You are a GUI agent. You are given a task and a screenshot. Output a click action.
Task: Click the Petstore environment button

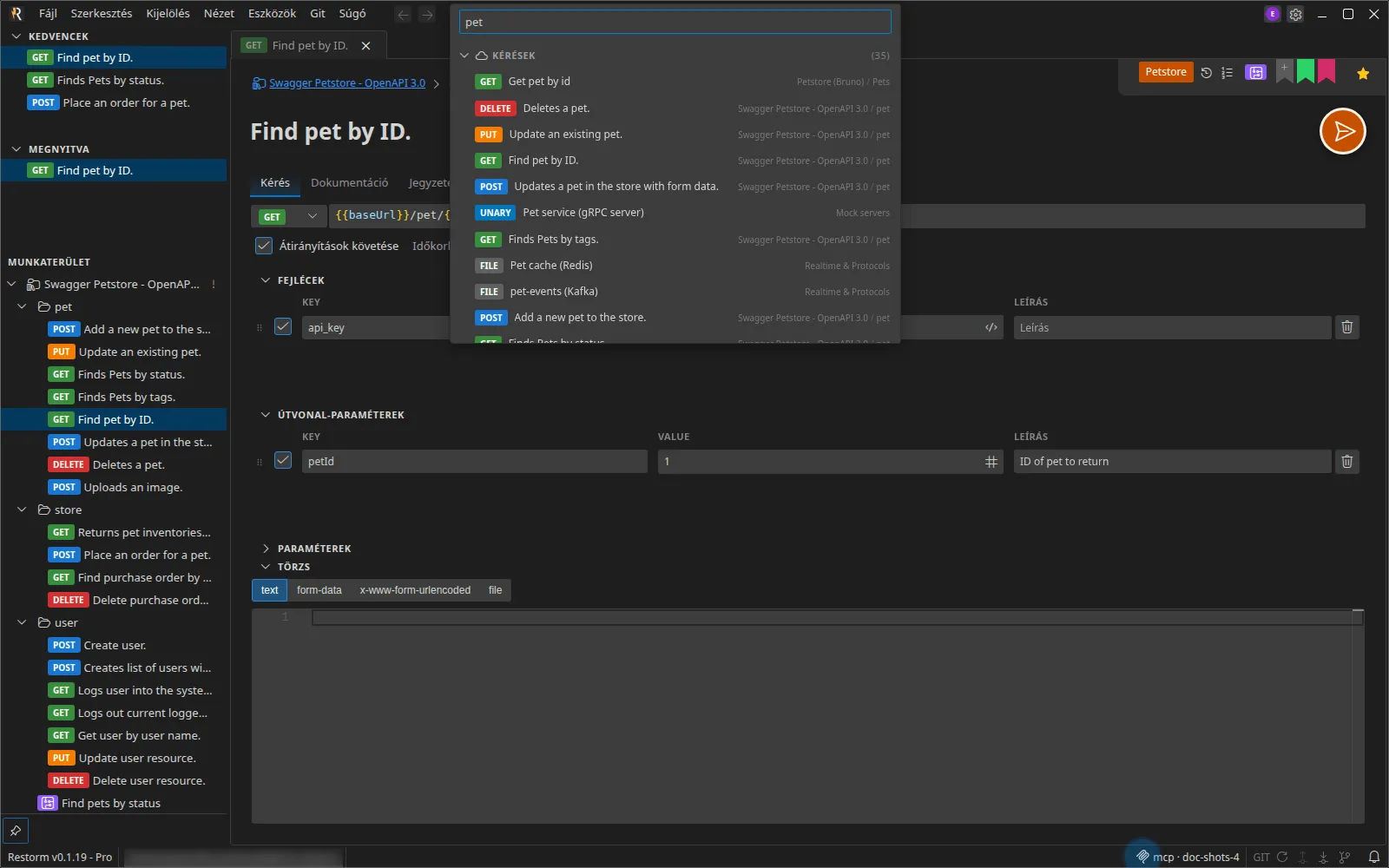click(1166, 72)
